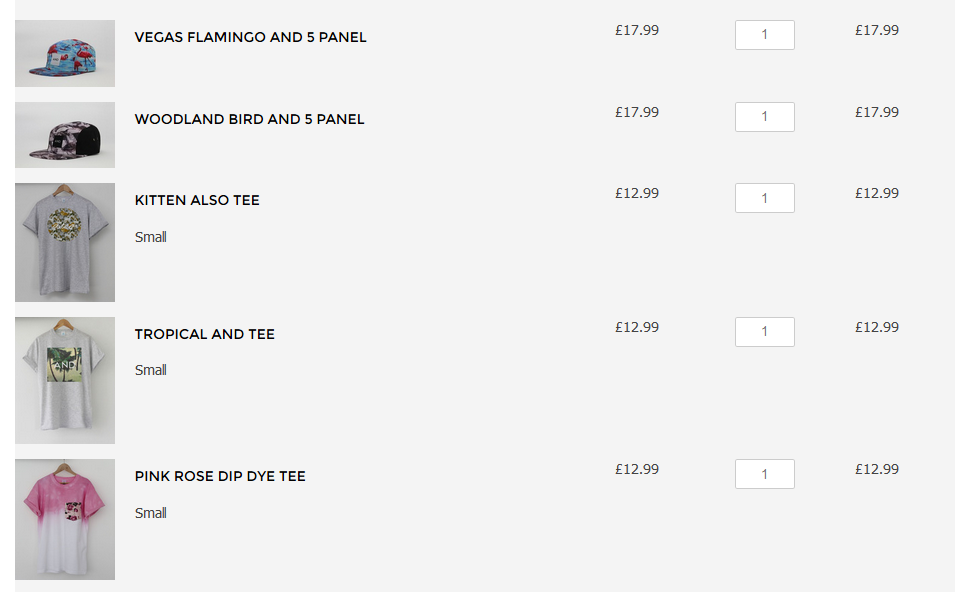Viewport: 956px width, 592px height.
Task: Click unit price left of Vegas Flamingo quantity
Action: 637,30
